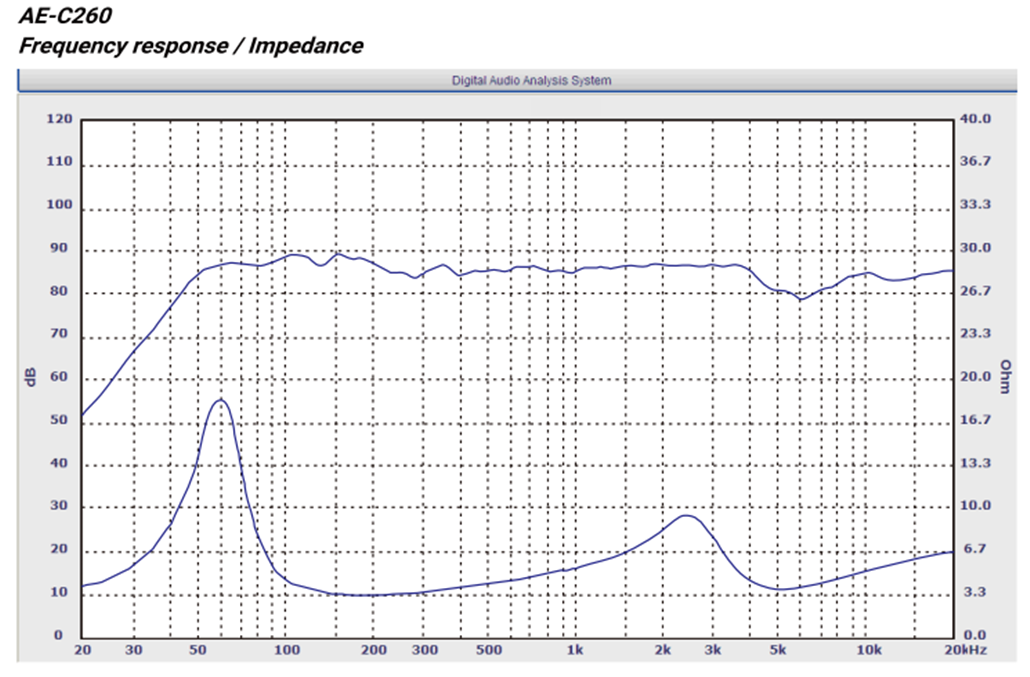Click the 40.0 value on Ohm axis
This screenshot has width=1030, height=677.
(x=974, y=119)
